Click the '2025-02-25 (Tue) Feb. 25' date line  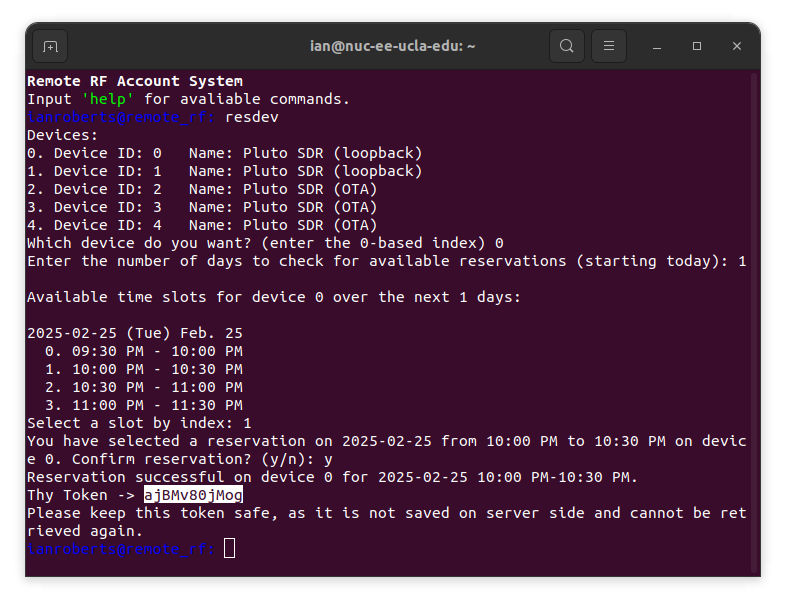tap(135, 333)
